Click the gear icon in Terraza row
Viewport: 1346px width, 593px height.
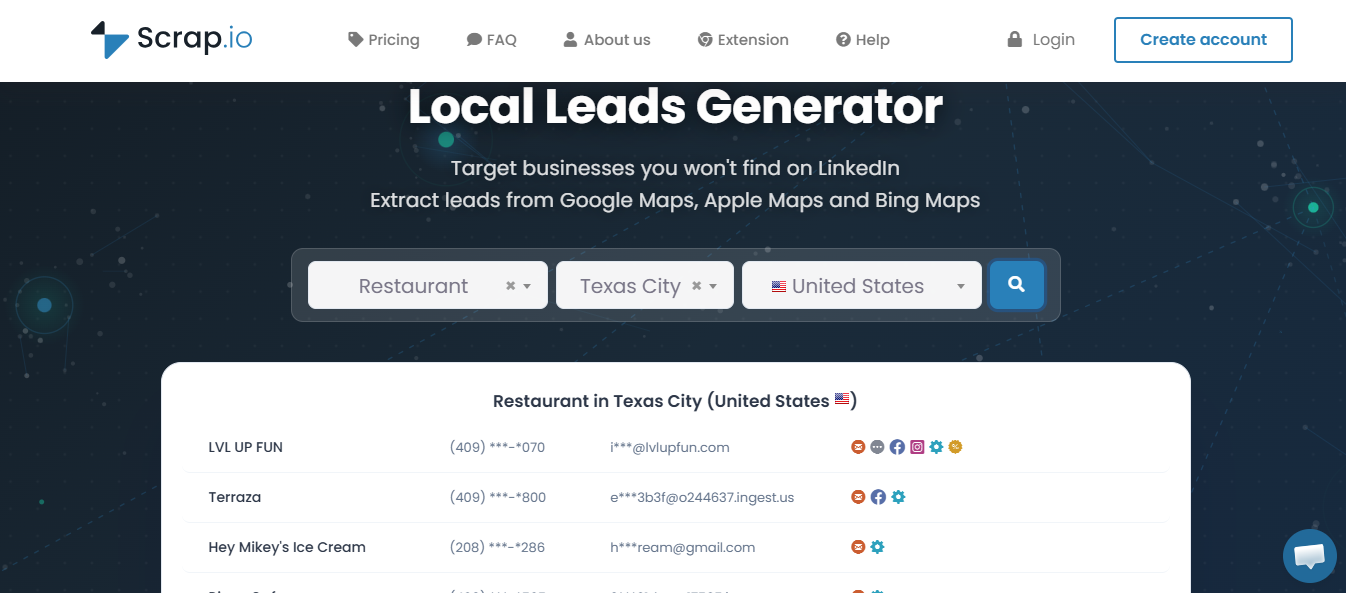coord(898,497)
